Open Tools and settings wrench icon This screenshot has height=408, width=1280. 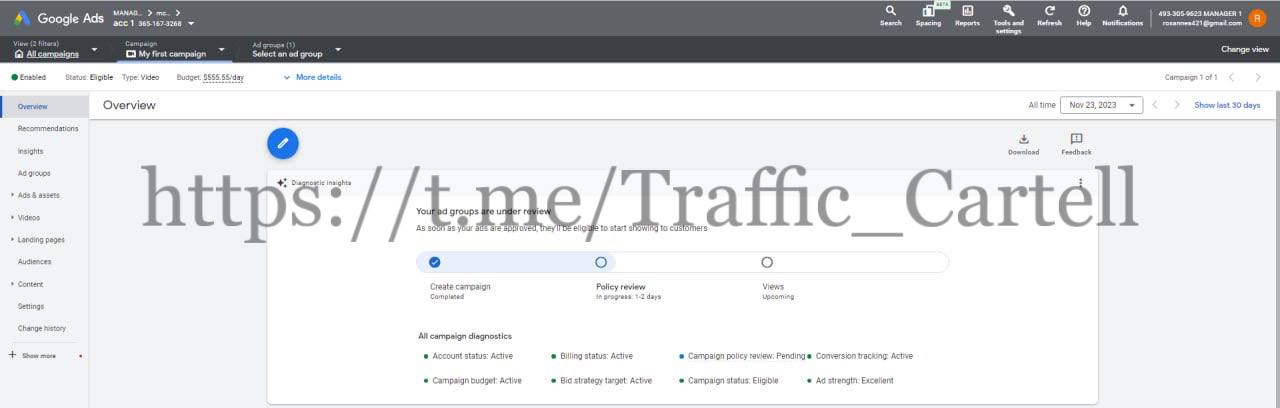tap(1008, 10)
